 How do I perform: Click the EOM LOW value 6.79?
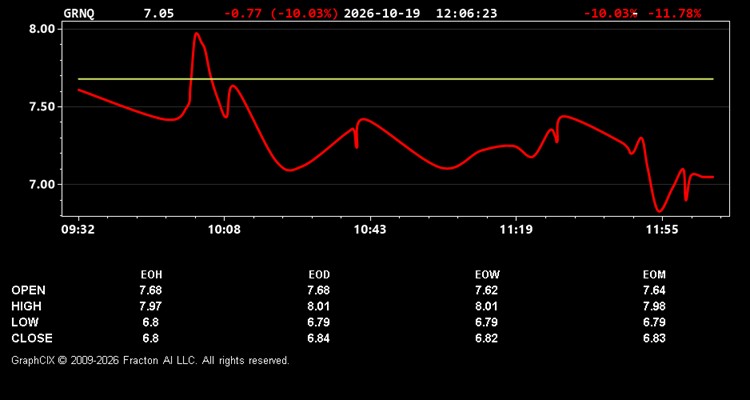pos(654,322)
